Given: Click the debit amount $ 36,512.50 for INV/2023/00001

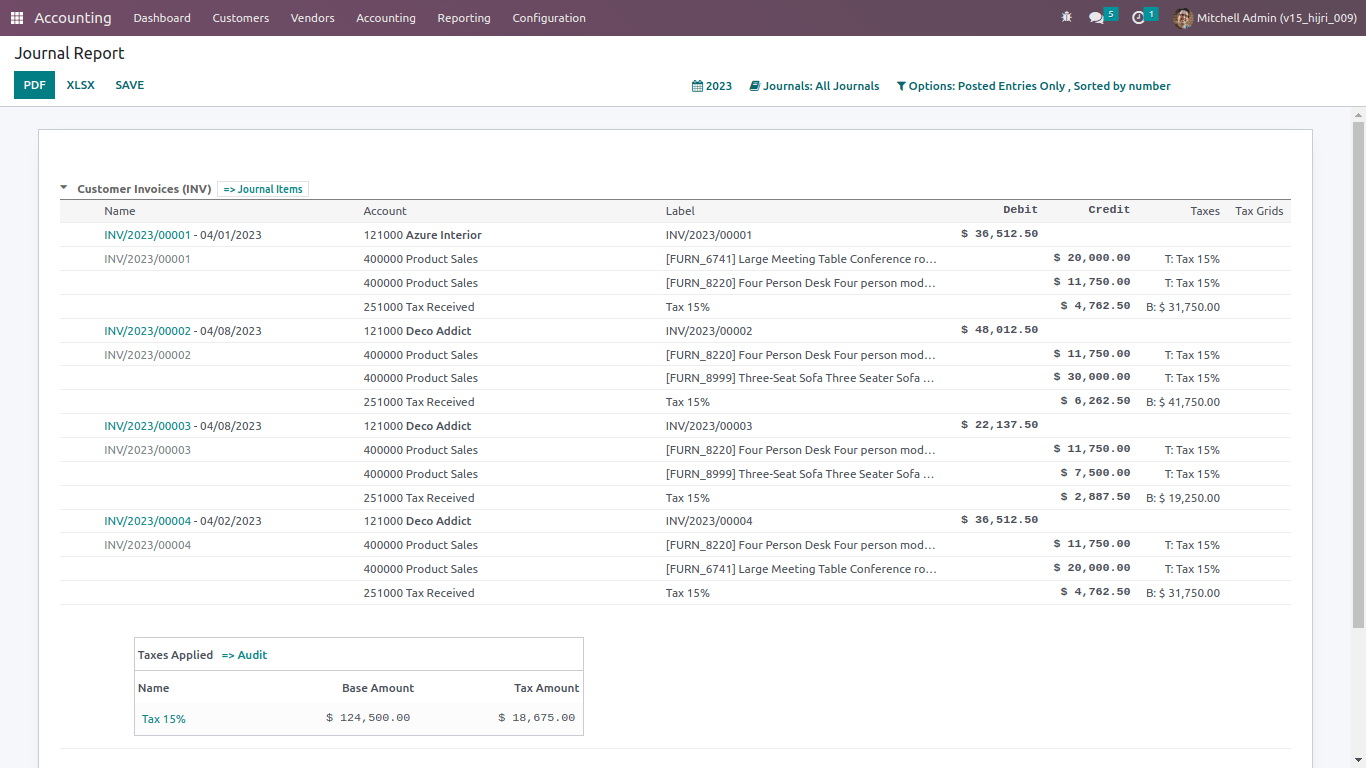Looking at the screenshot, I should pos(999,234).
